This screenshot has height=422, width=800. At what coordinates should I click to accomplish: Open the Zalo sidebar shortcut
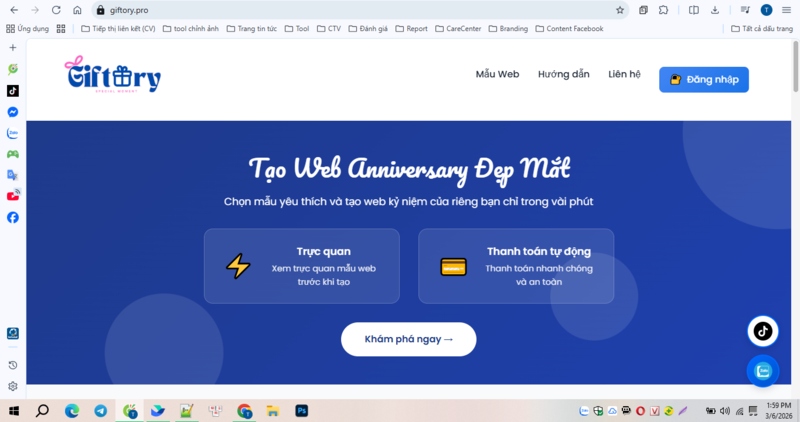coord(13,133)
